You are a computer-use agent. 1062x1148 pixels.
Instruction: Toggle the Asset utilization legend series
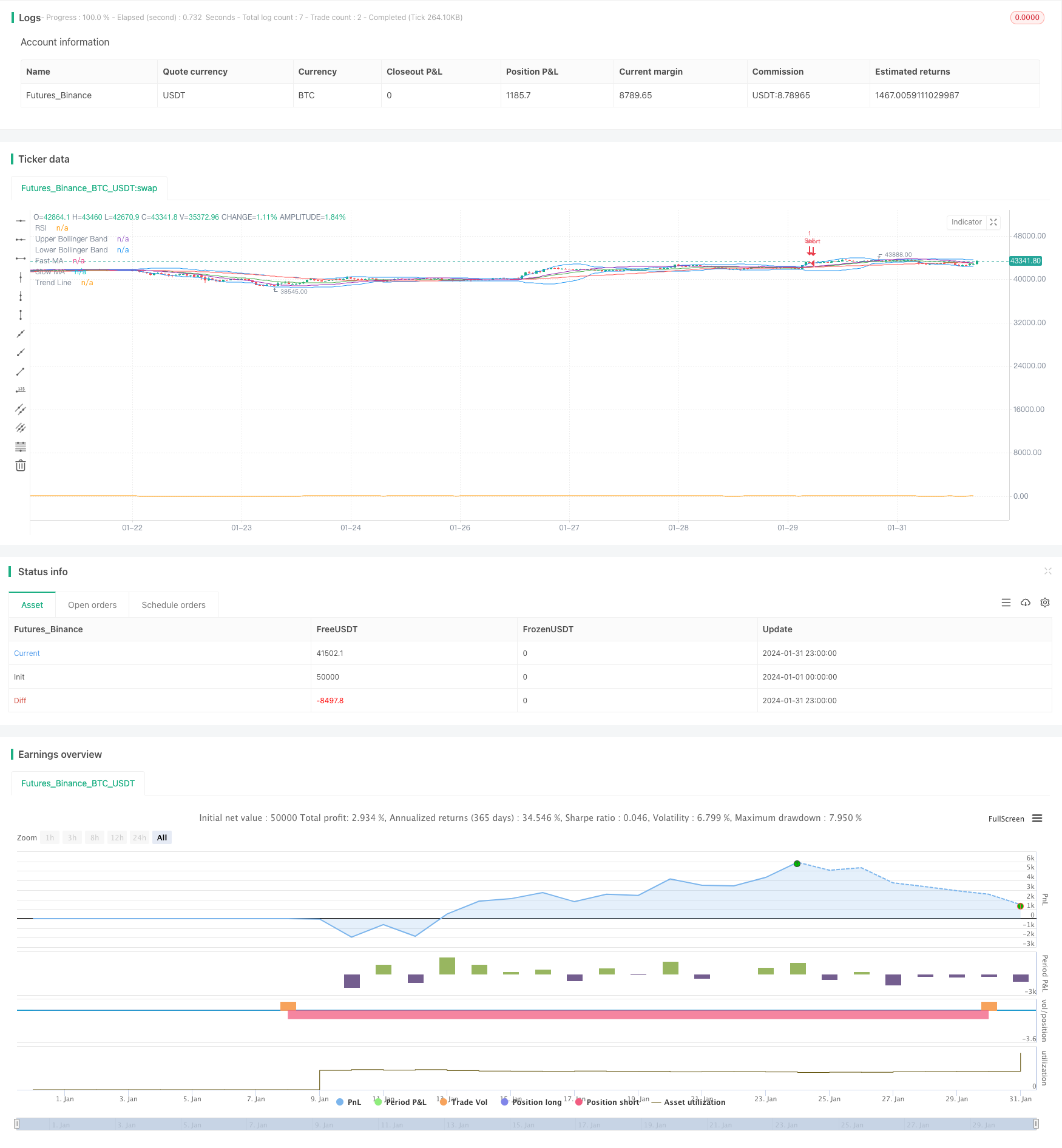(688, 1102)
